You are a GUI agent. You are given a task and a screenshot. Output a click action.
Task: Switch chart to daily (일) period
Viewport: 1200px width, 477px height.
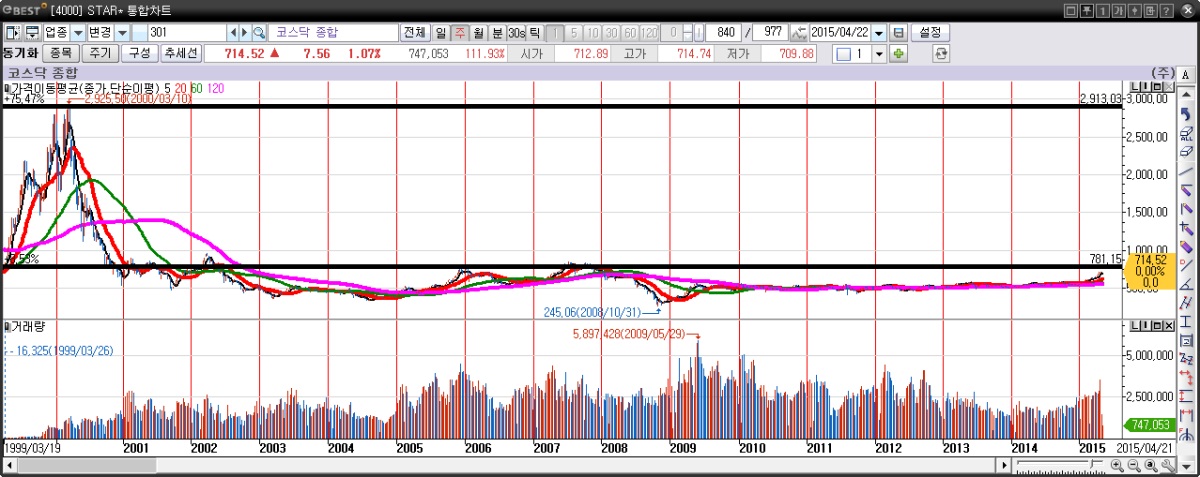pyautogui.click(x=441, y=33)
